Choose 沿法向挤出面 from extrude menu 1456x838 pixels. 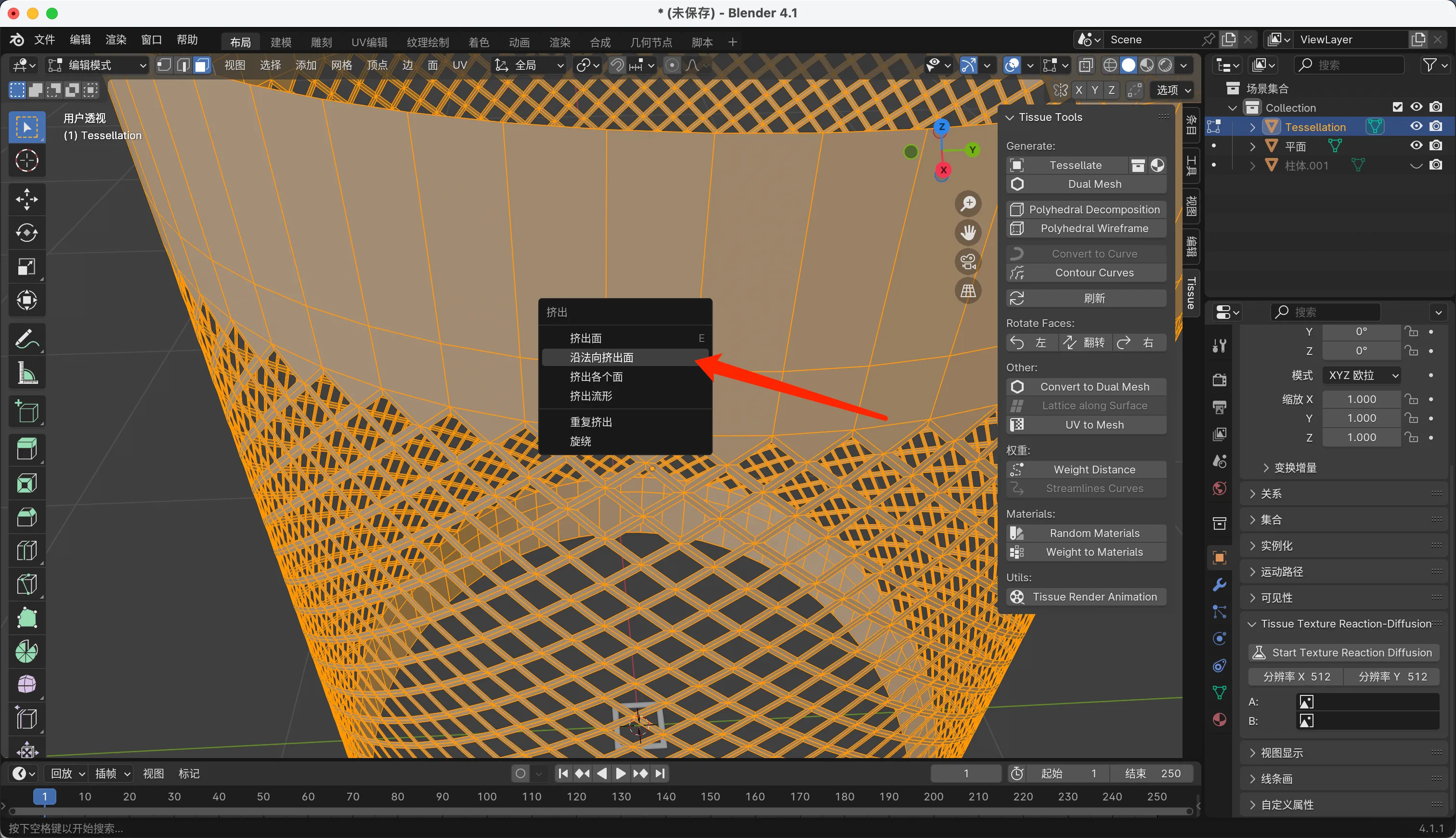[x=602, y=357]
